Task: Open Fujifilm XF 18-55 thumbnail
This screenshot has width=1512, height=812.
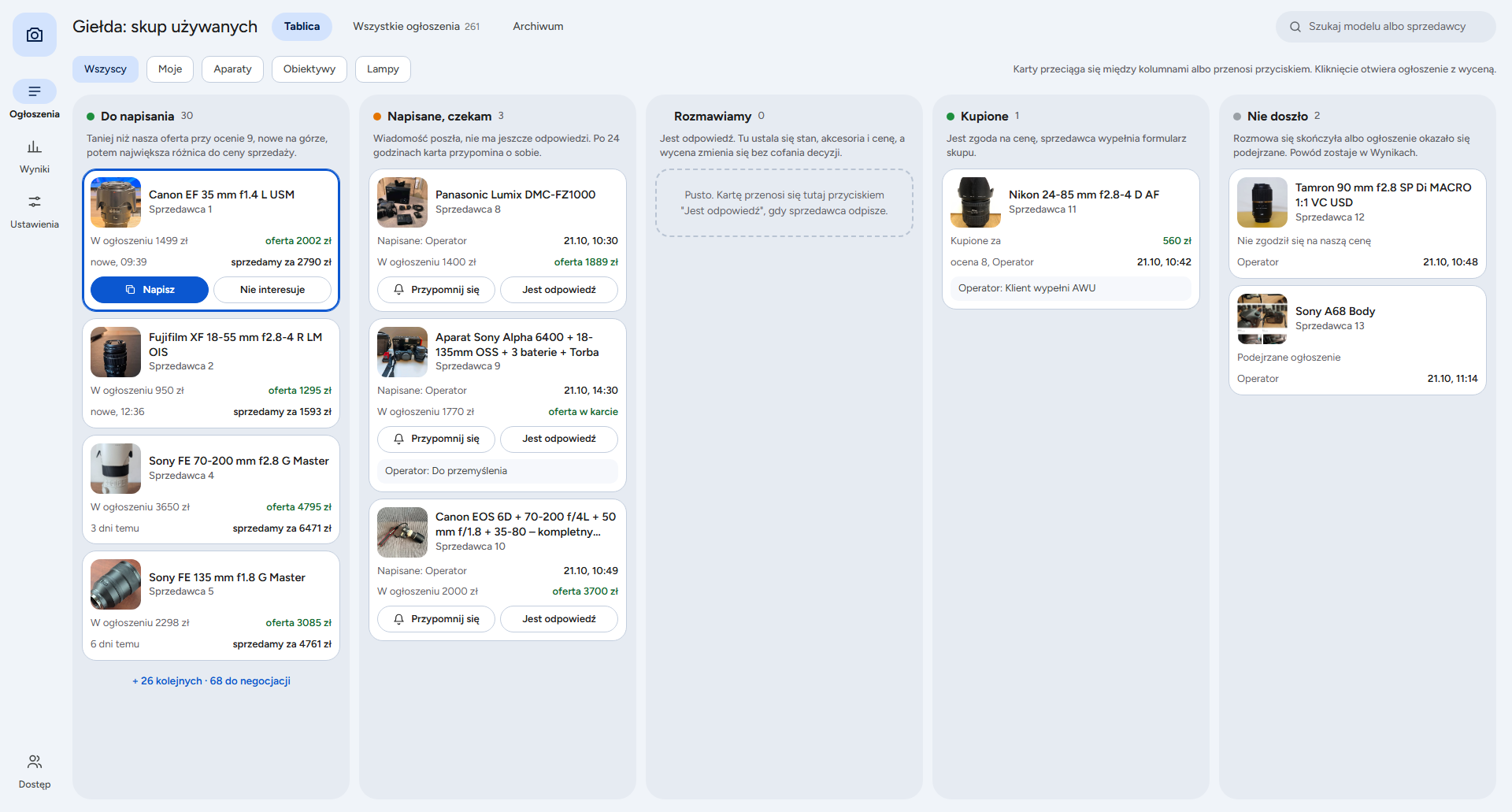Action: (116, 352)
